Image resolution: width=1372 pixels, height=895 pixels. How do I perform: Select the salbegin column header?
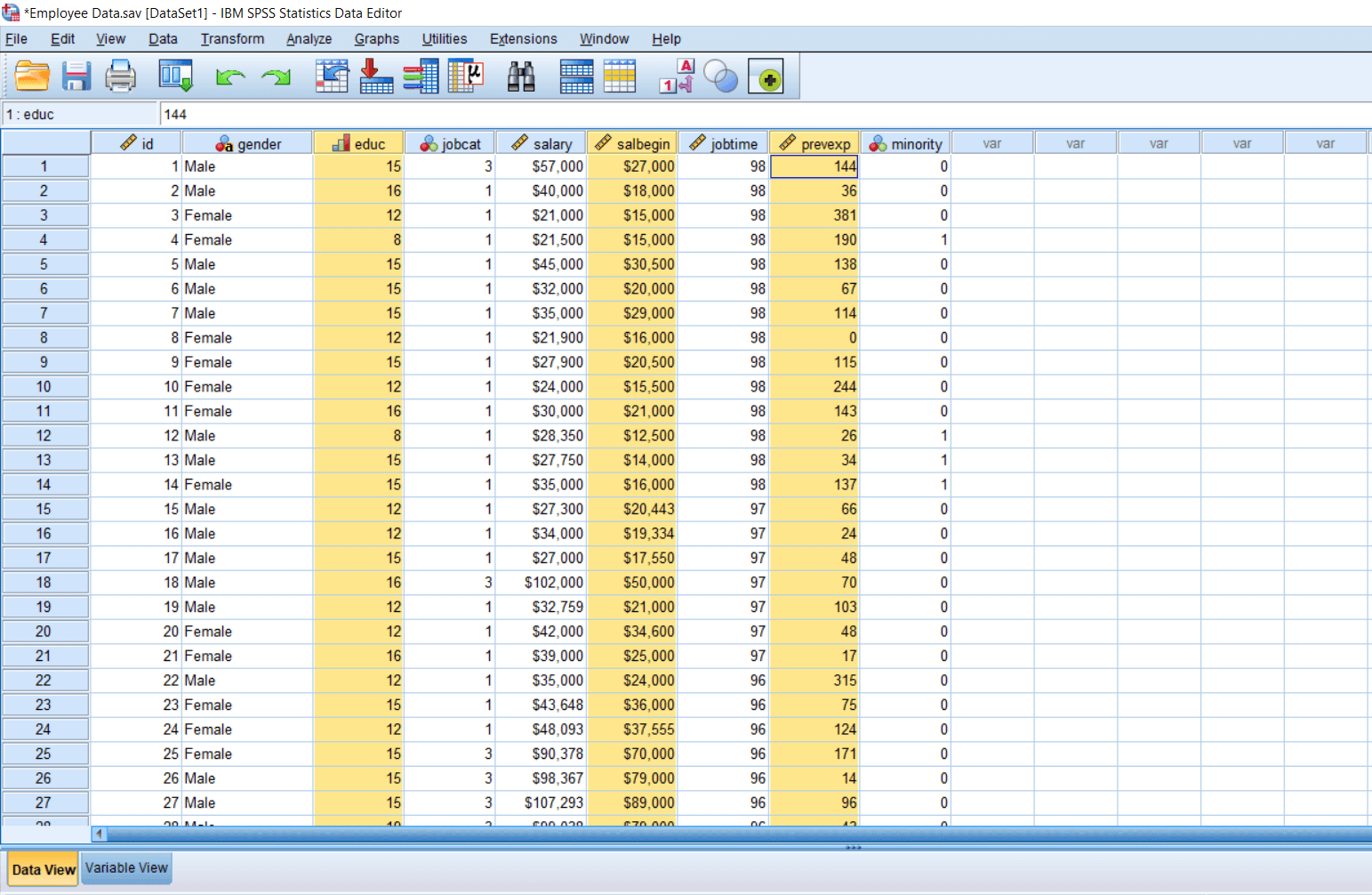pos(632,143)
